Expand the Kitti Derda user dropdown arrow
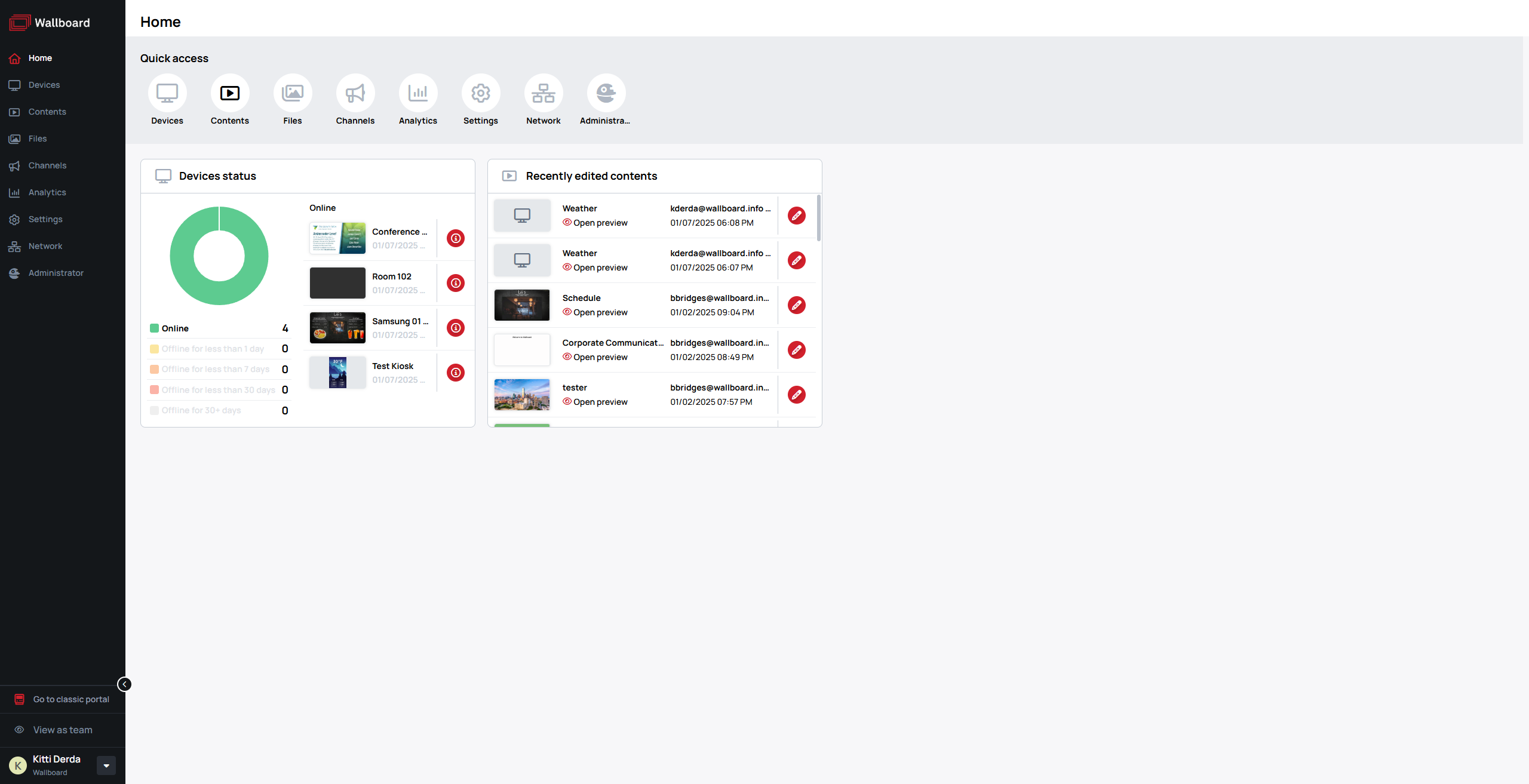 point(106,765)
